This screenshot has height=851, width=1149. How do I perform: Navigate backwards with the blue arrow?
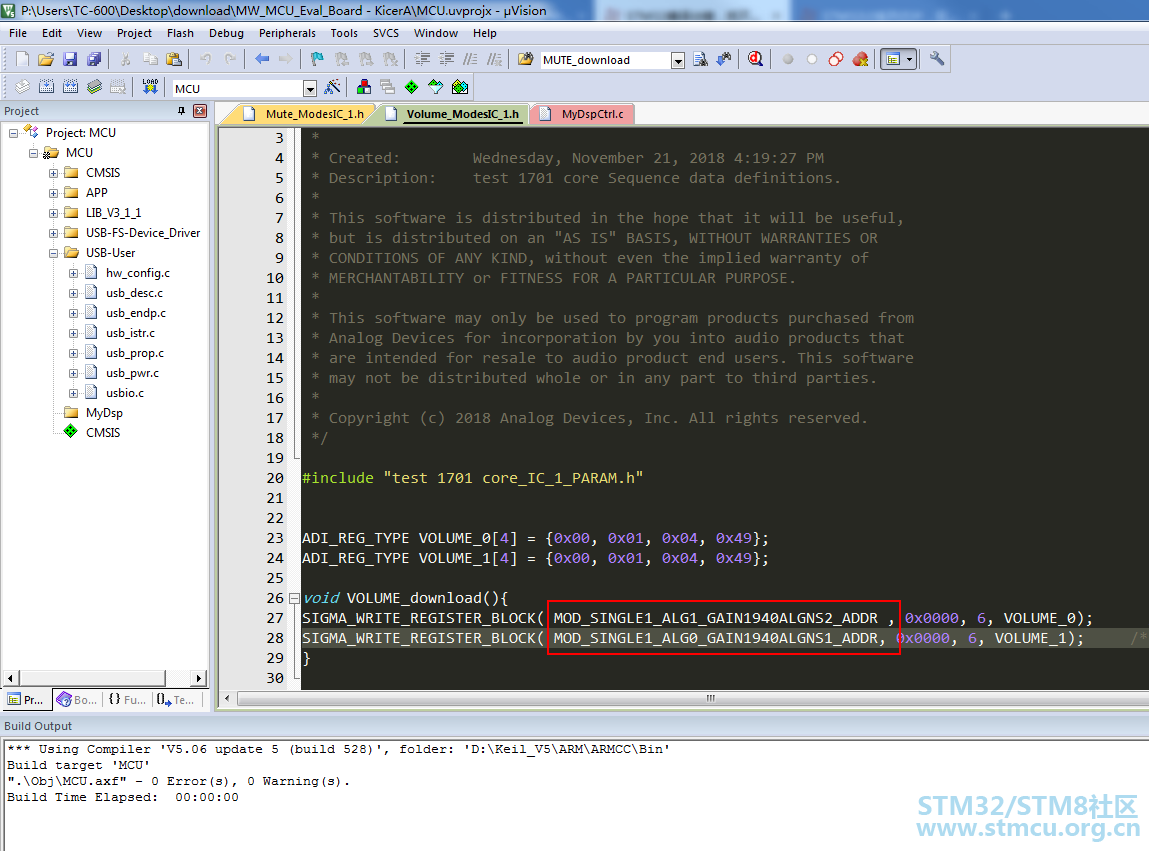click(x=262, y=59)
